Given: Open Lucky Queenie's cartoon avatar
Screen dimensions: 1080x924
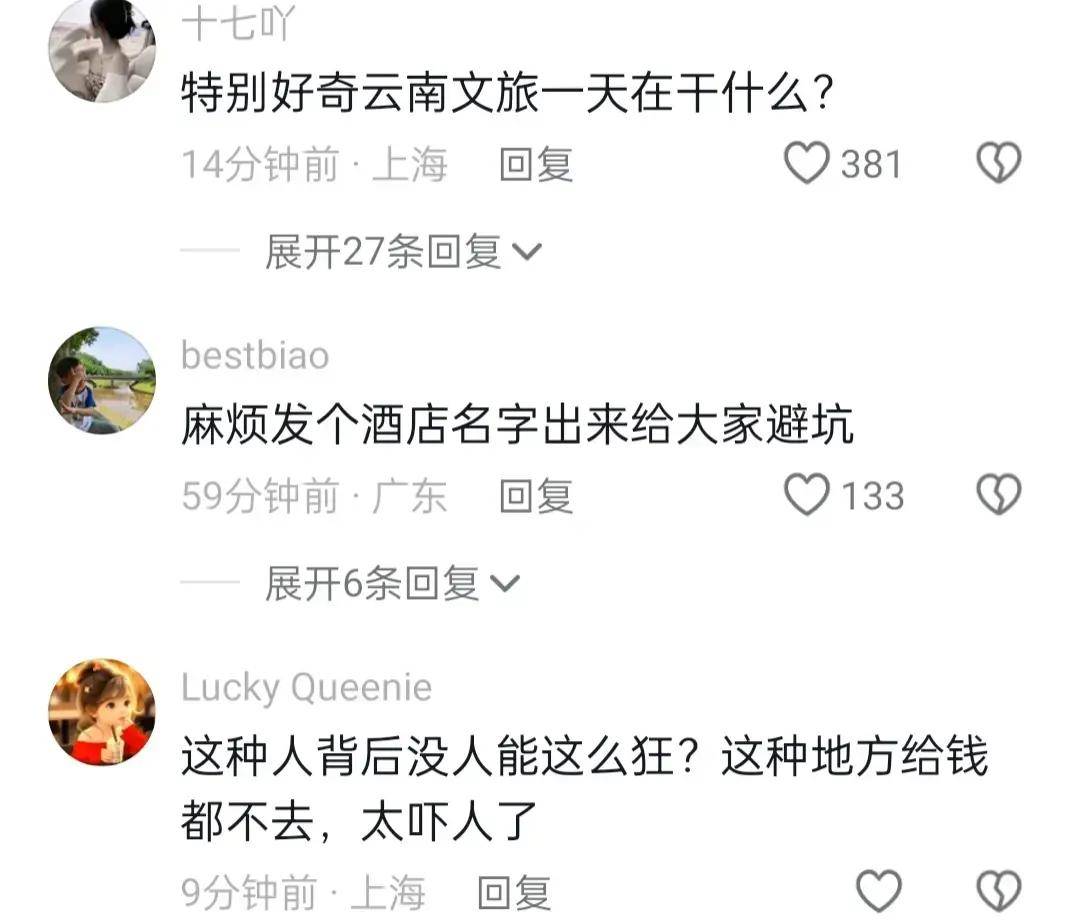Looking at the screenshot, I should pos(102,712).
